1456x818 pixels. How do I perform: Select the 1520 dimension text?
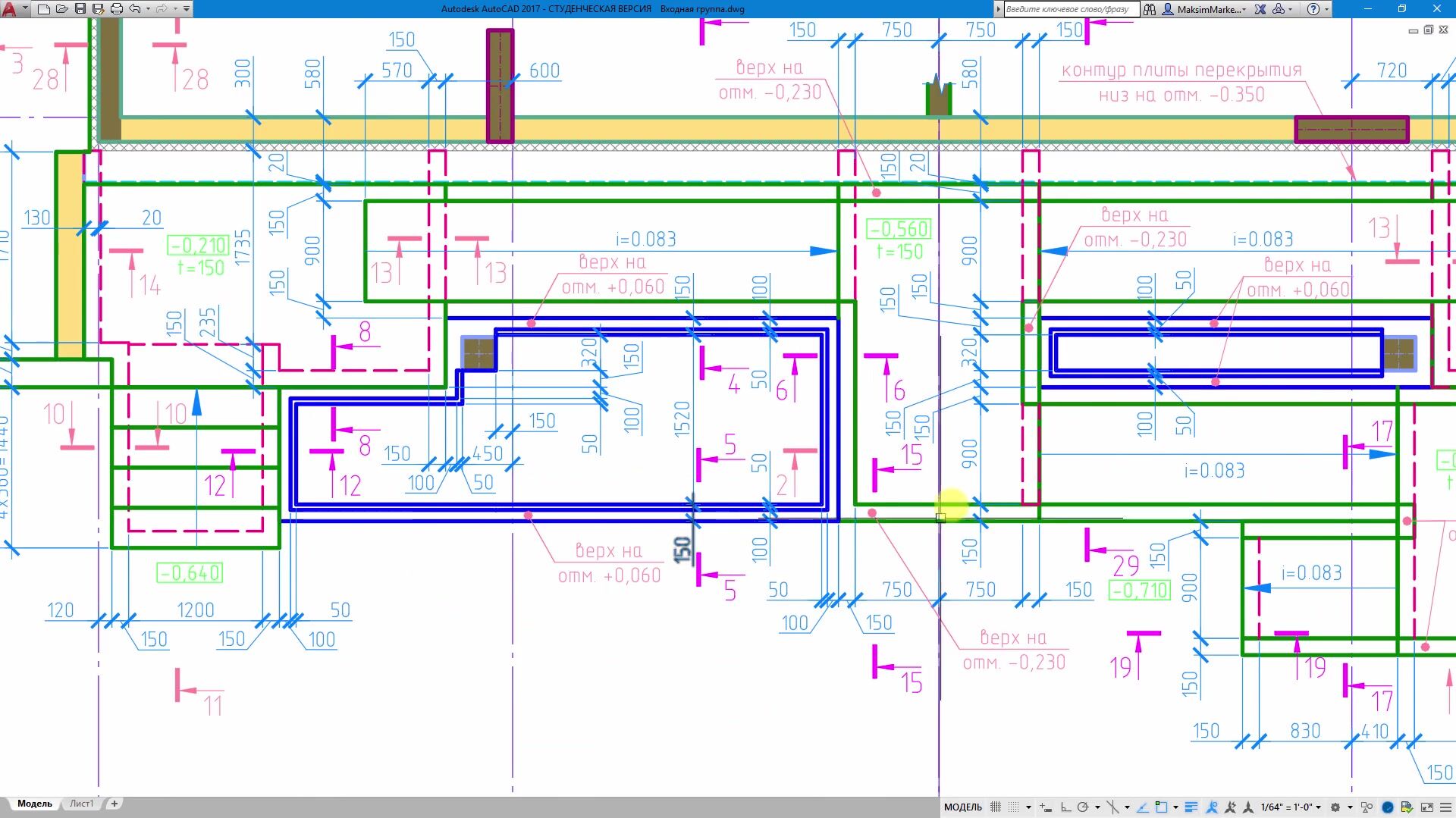682,418
